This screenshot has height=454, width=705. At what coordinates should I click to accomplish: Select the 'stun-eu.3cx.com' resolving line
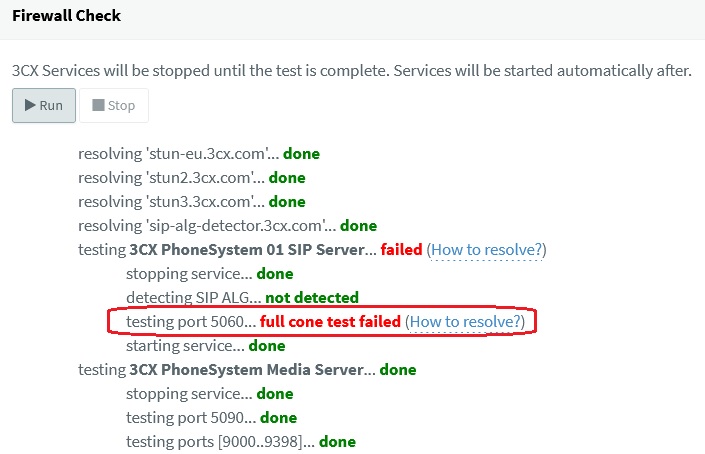199,154
